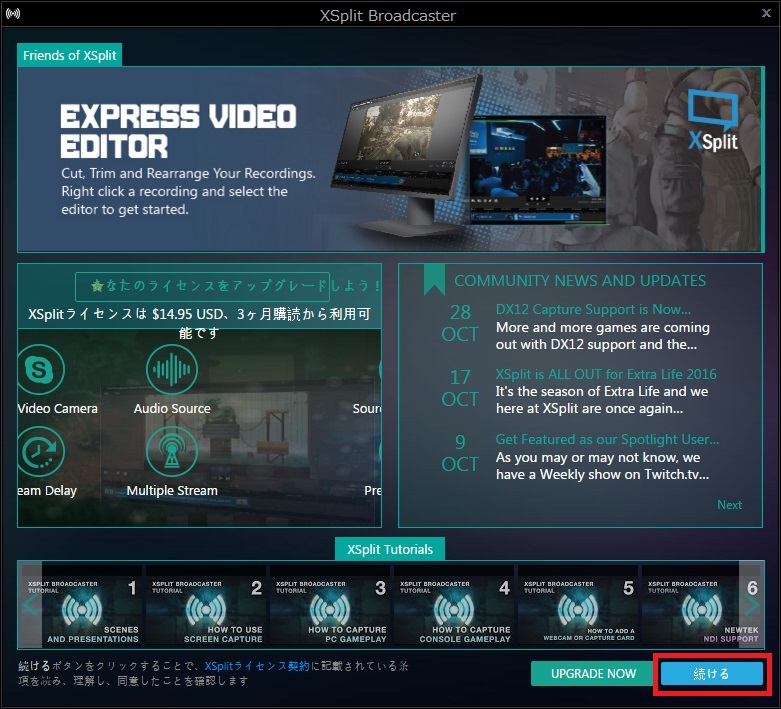Select the Friends of XSplit tab
781x709 pixels.
point(69,55)
